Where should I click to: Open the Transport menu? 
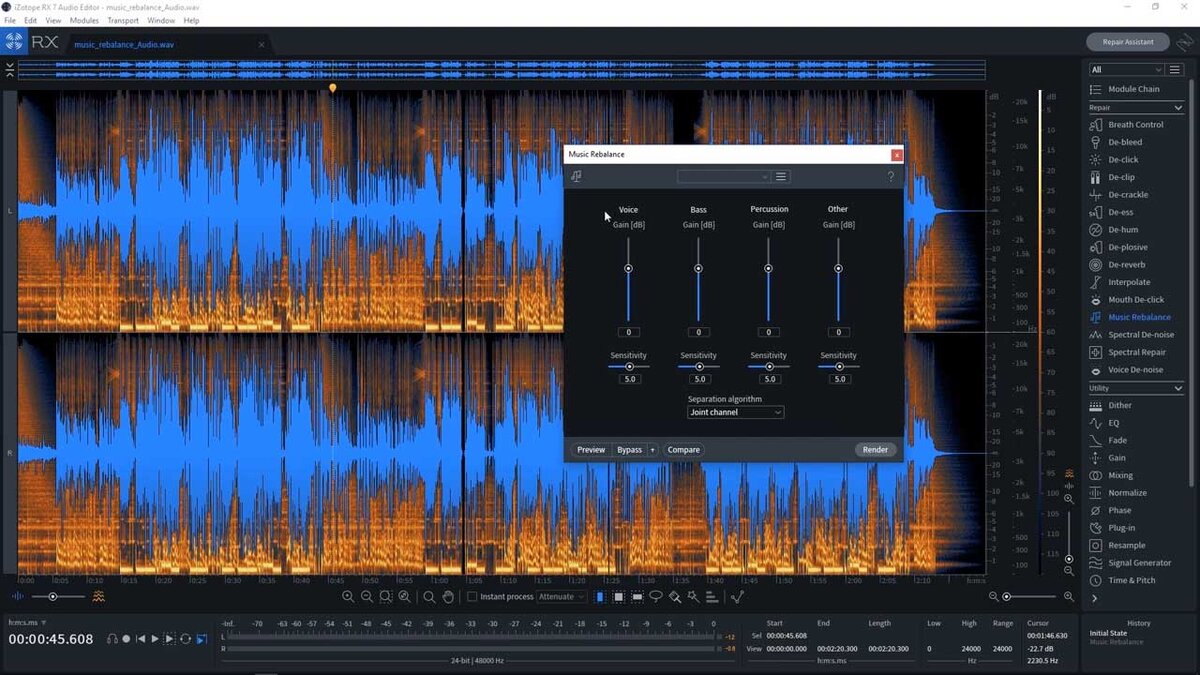[123, 20]
